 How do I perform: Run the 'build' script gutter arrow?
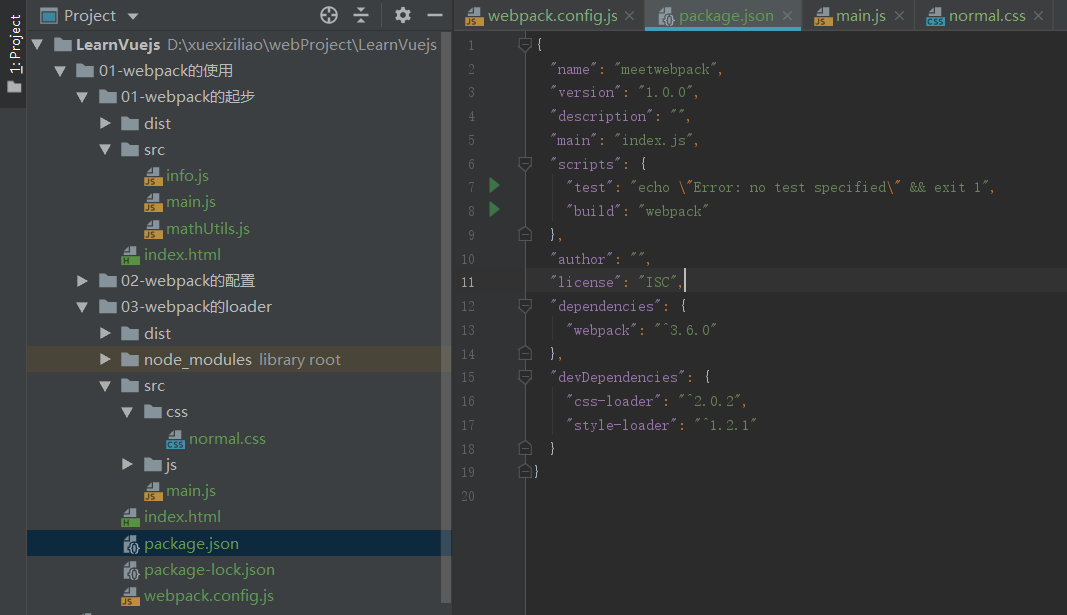click(494, 210)
